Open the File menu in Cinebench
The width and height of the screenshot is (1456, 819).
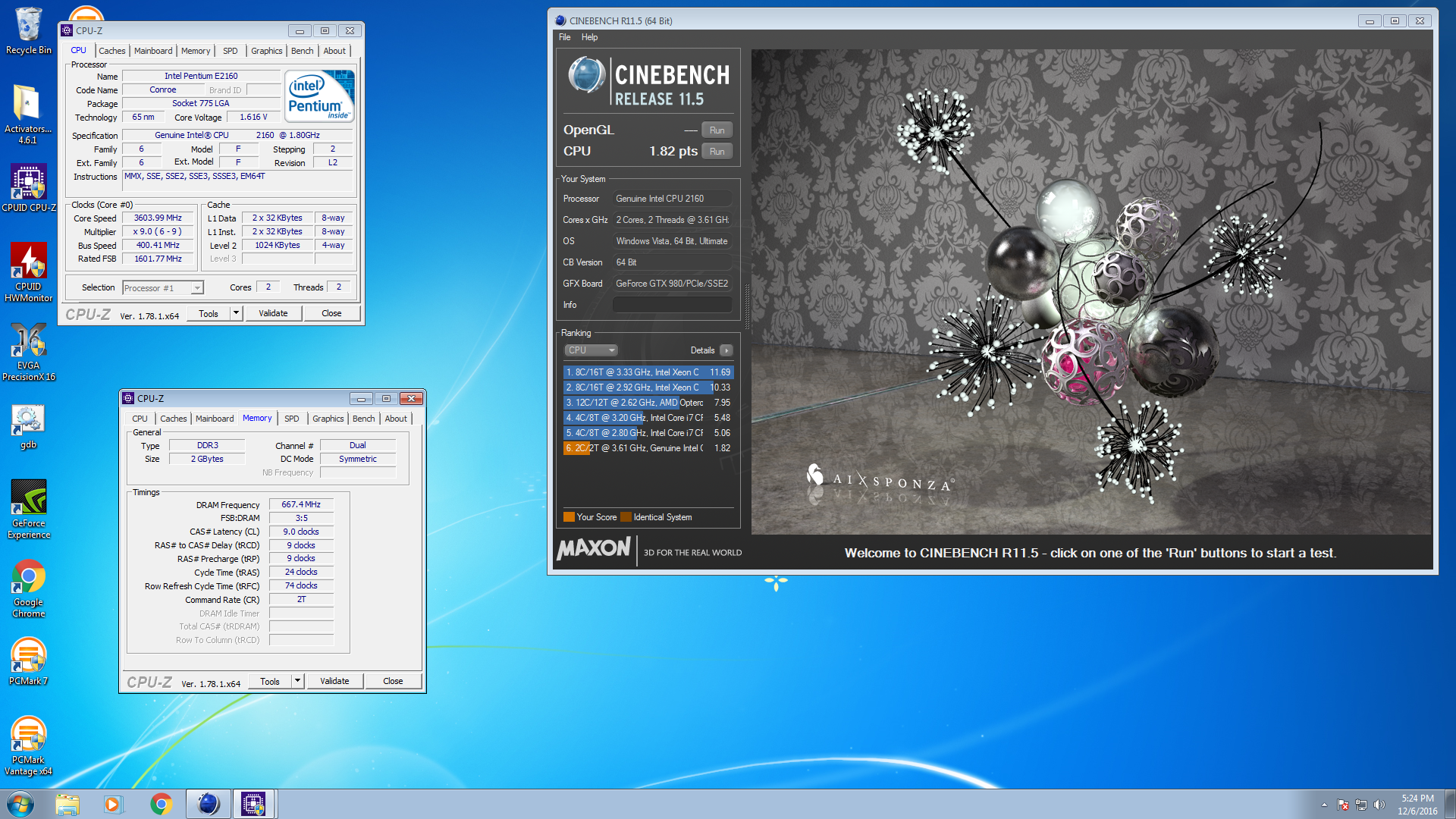pyautogui.click(x=564, y=37)
